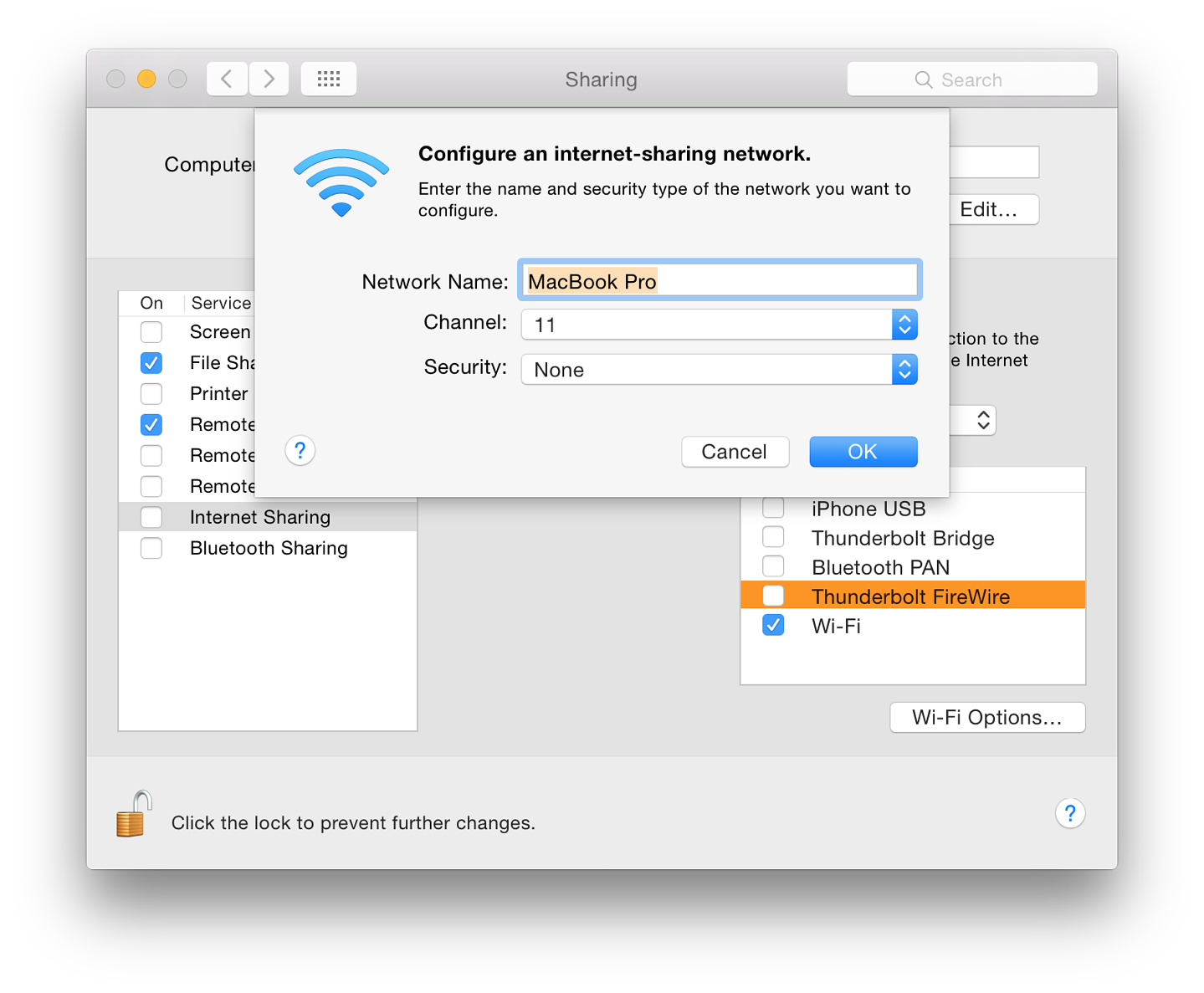Click the Computer Name field
Image resolution: width=1204 pixels, height=993 pixels.
[994, 162]
